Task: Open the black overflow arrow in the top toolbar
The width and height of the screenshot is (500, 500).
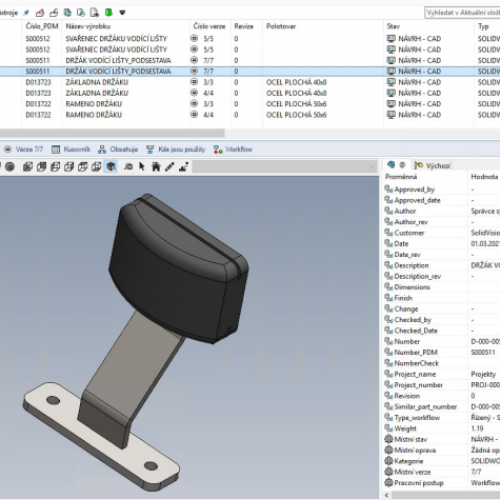Action: tap(122, 13)
